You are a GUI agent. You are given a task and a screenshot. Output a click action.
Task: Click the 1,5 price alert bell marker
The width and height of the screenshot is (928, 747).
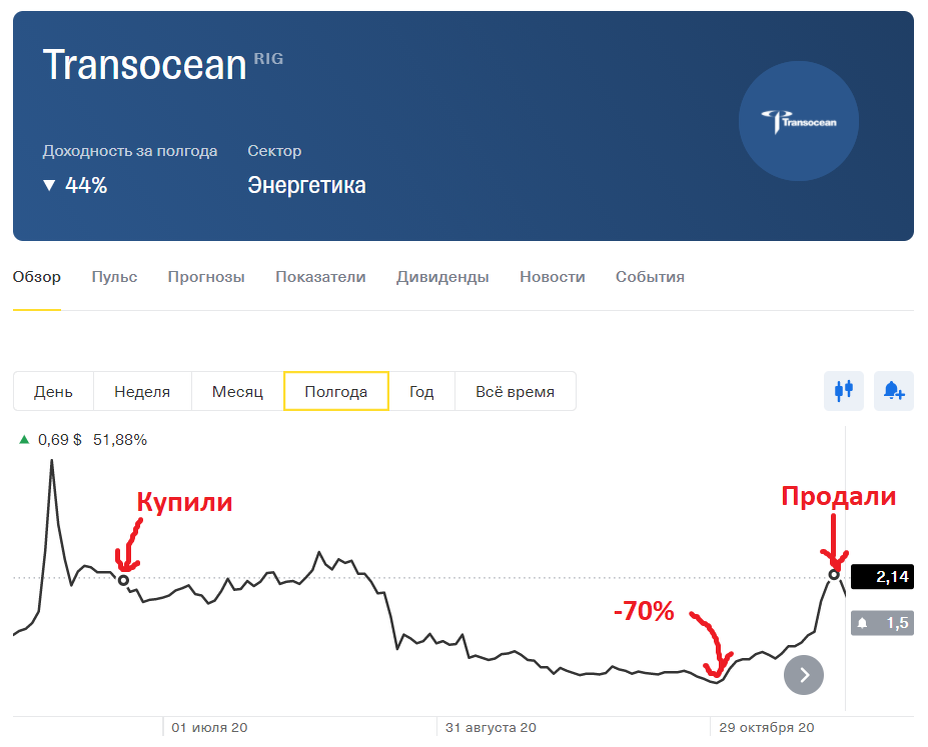tap(882, 623)
